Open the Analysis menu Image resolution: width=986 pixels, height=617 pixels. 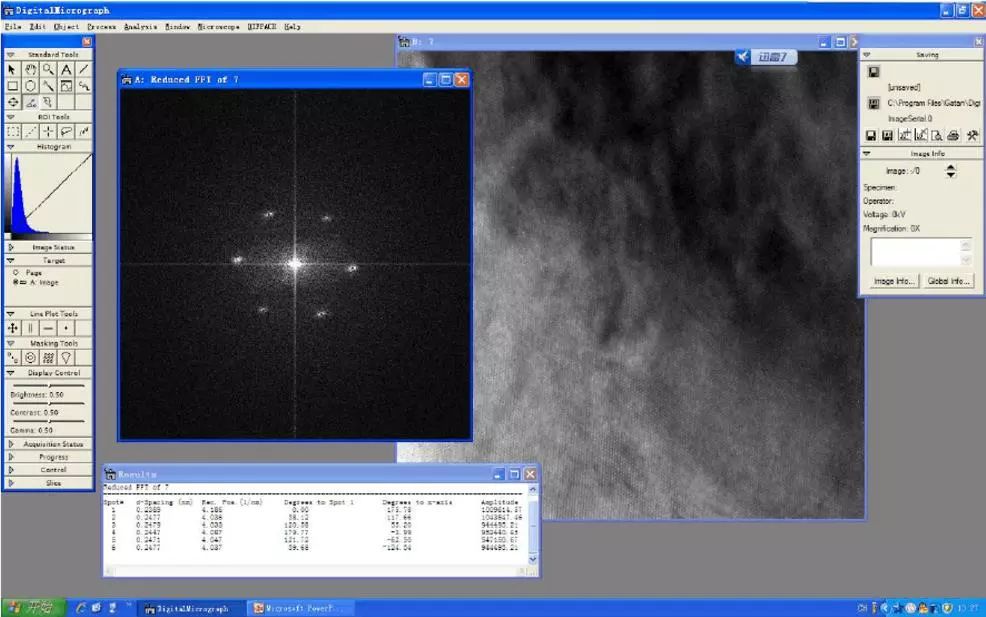140,27
